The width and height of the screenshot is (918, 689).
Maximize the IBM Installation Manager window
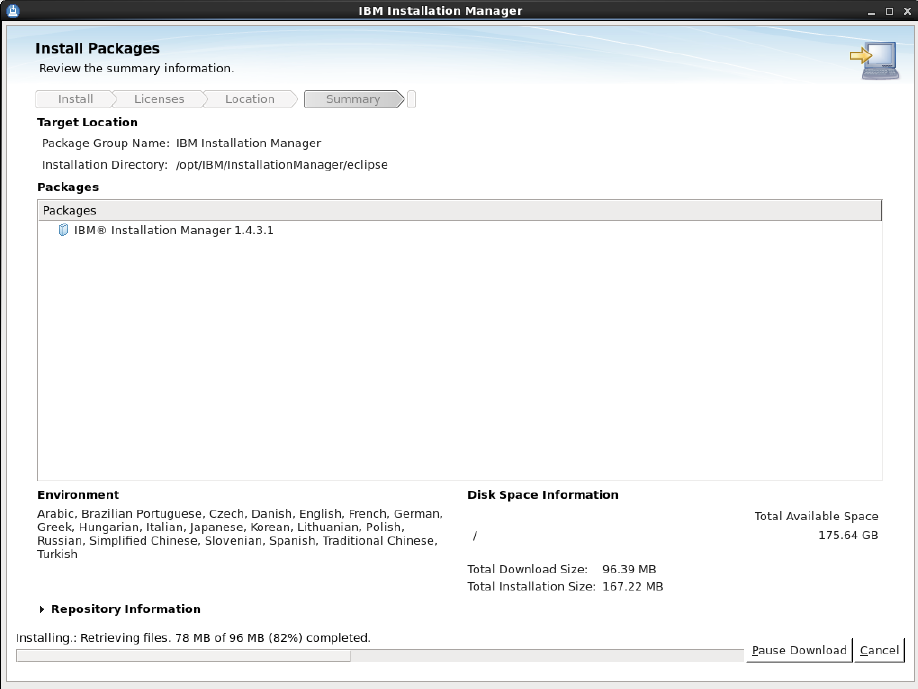click(889, 11)
